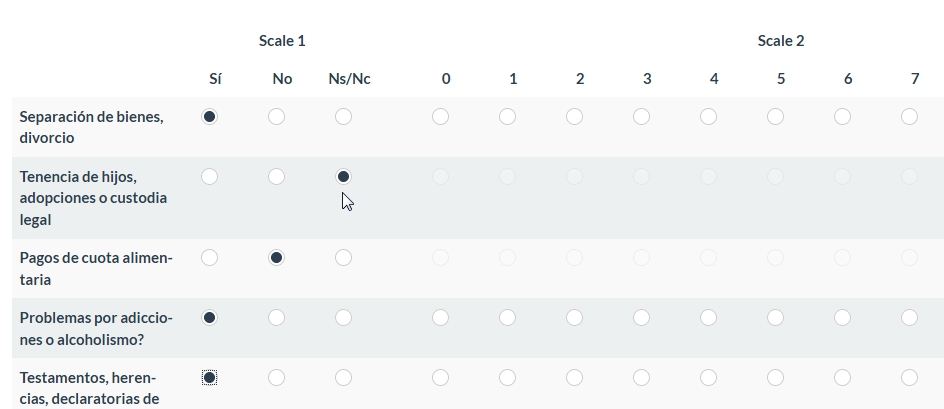Rate Separación de bienes, divorcio as 5
This screenshot has height=409, width=944.
[x=775, y=117]
